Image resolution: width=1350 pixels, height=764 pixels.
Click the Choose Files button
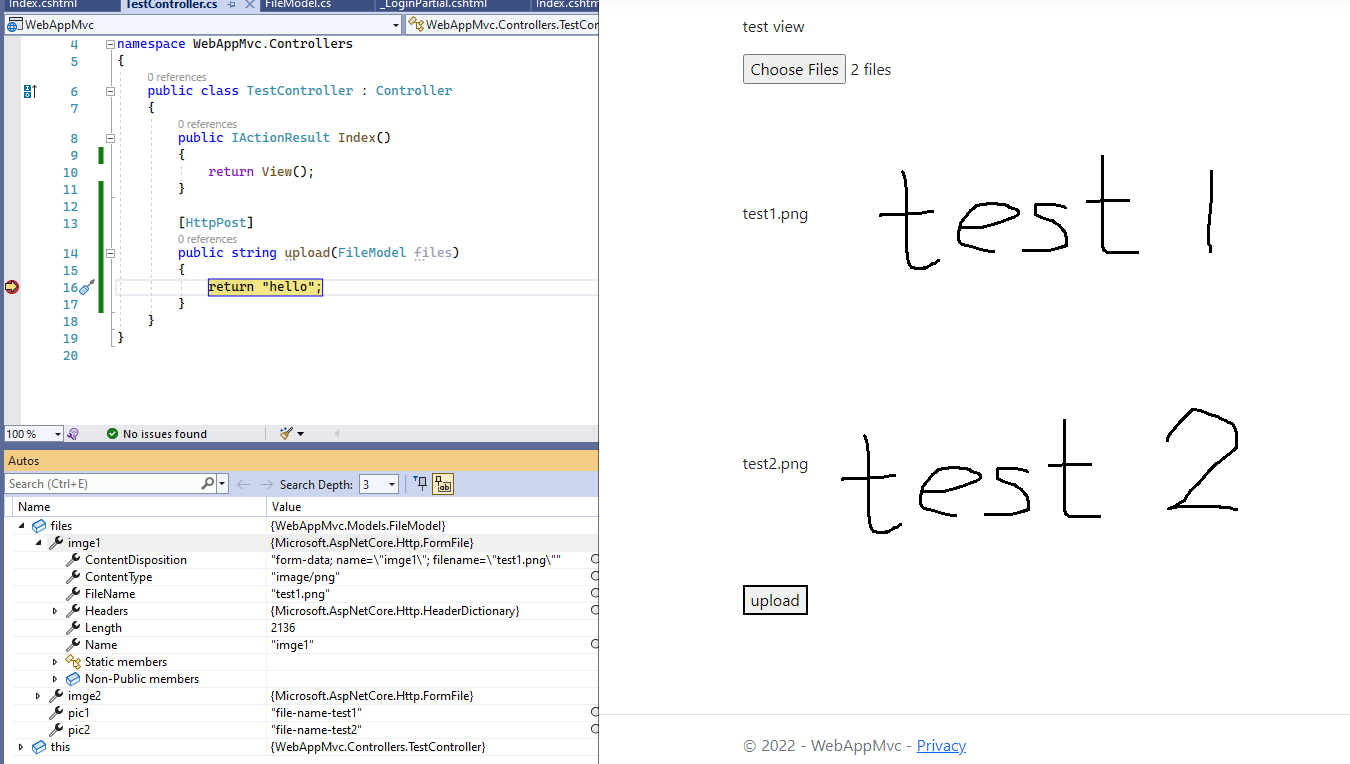[x=794, y=69]
